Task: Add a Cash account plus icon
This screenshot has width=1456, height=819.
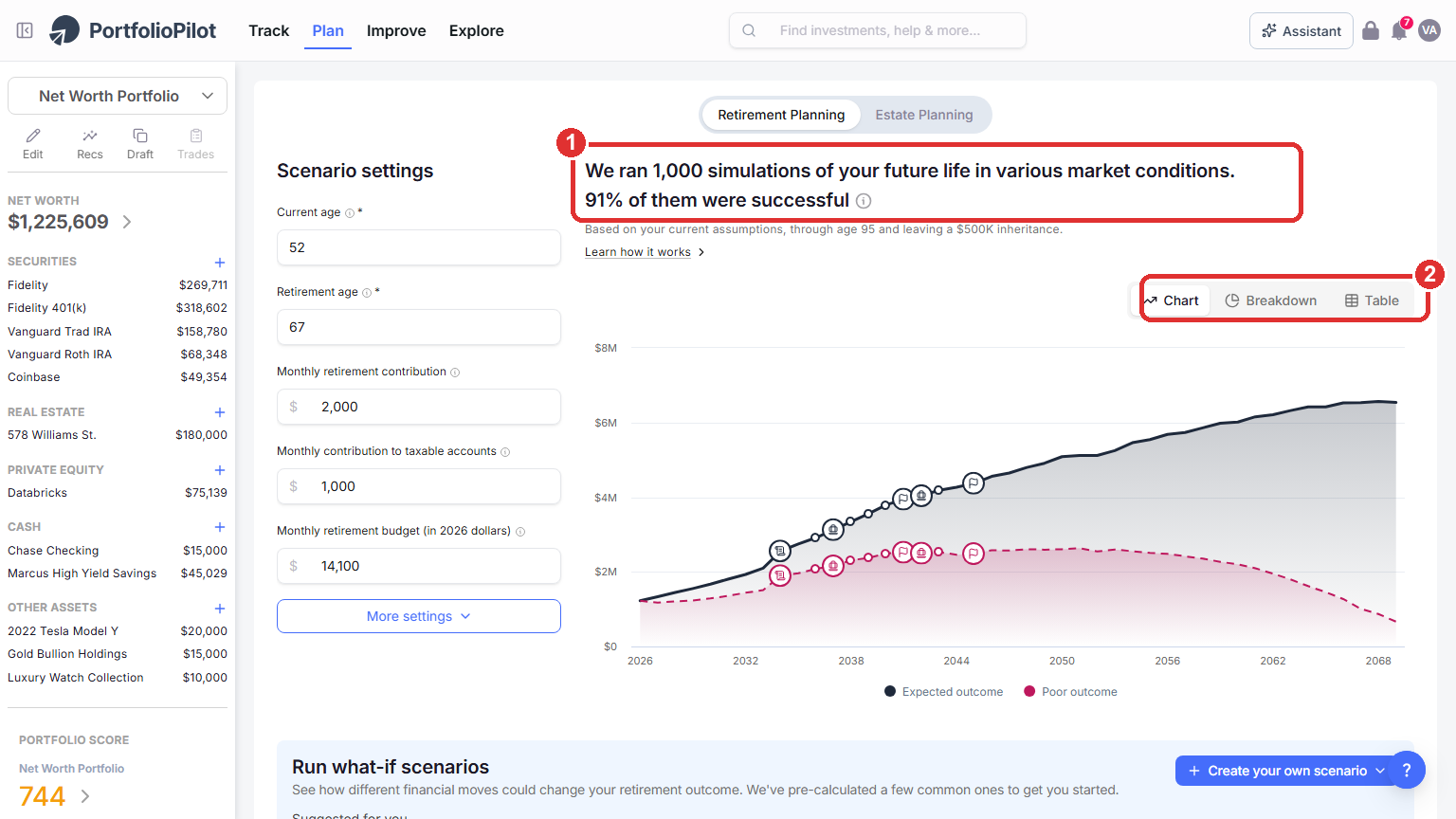Action: (220, 527)
